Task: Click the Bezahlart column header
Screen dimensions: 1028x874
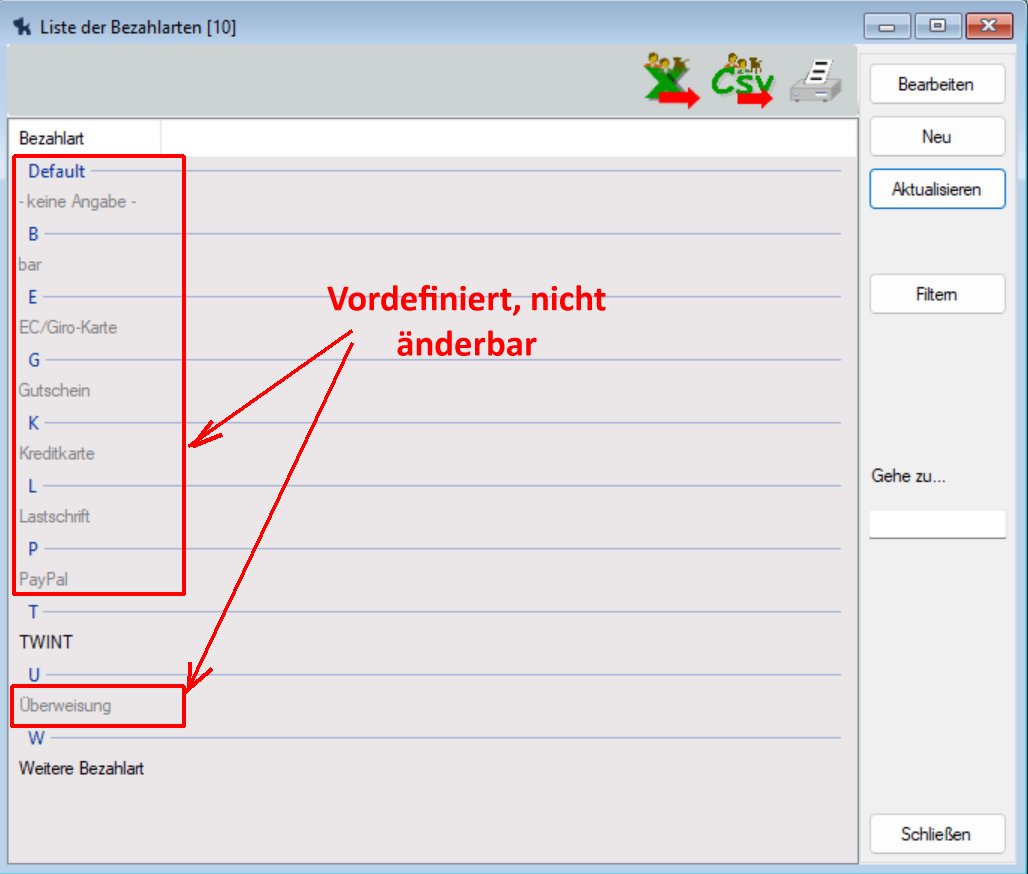Action: 52,139
